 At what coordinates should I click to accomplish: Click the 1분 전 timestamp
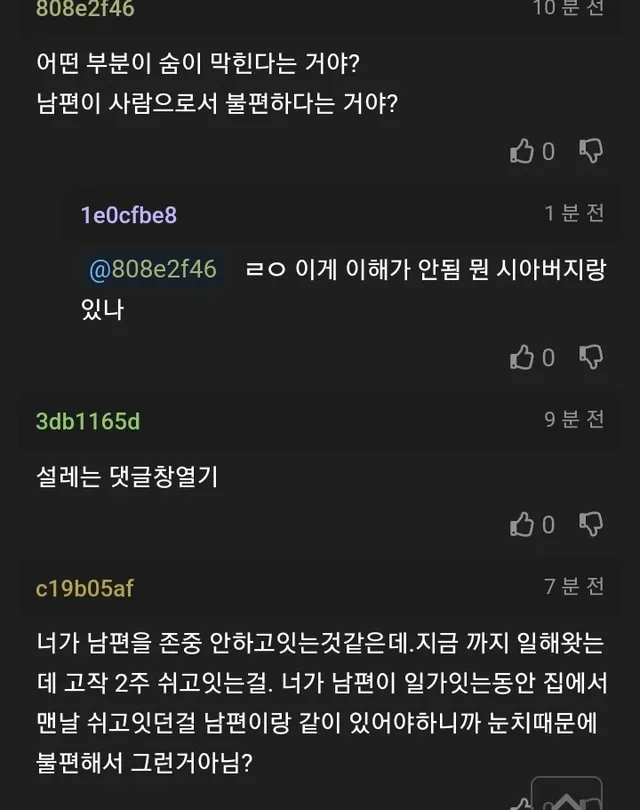(x=574, y=213)
